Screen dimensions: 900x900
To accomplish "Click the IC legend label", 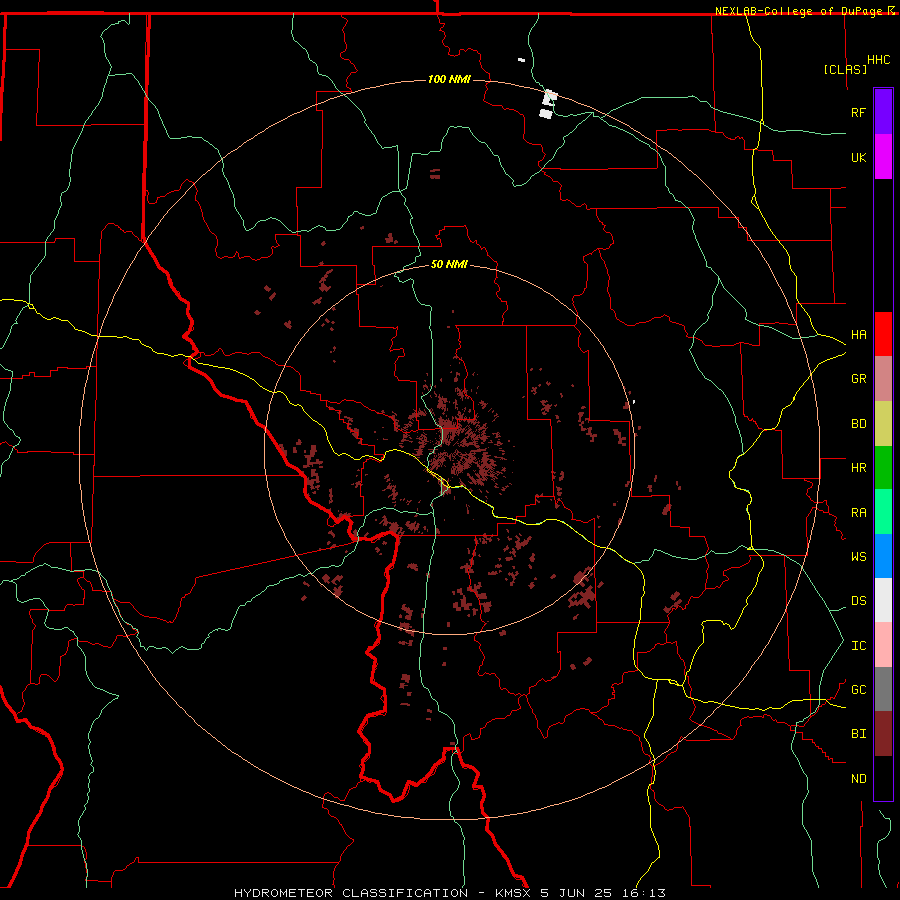I will pyautogui.click(x=858, y=645).
